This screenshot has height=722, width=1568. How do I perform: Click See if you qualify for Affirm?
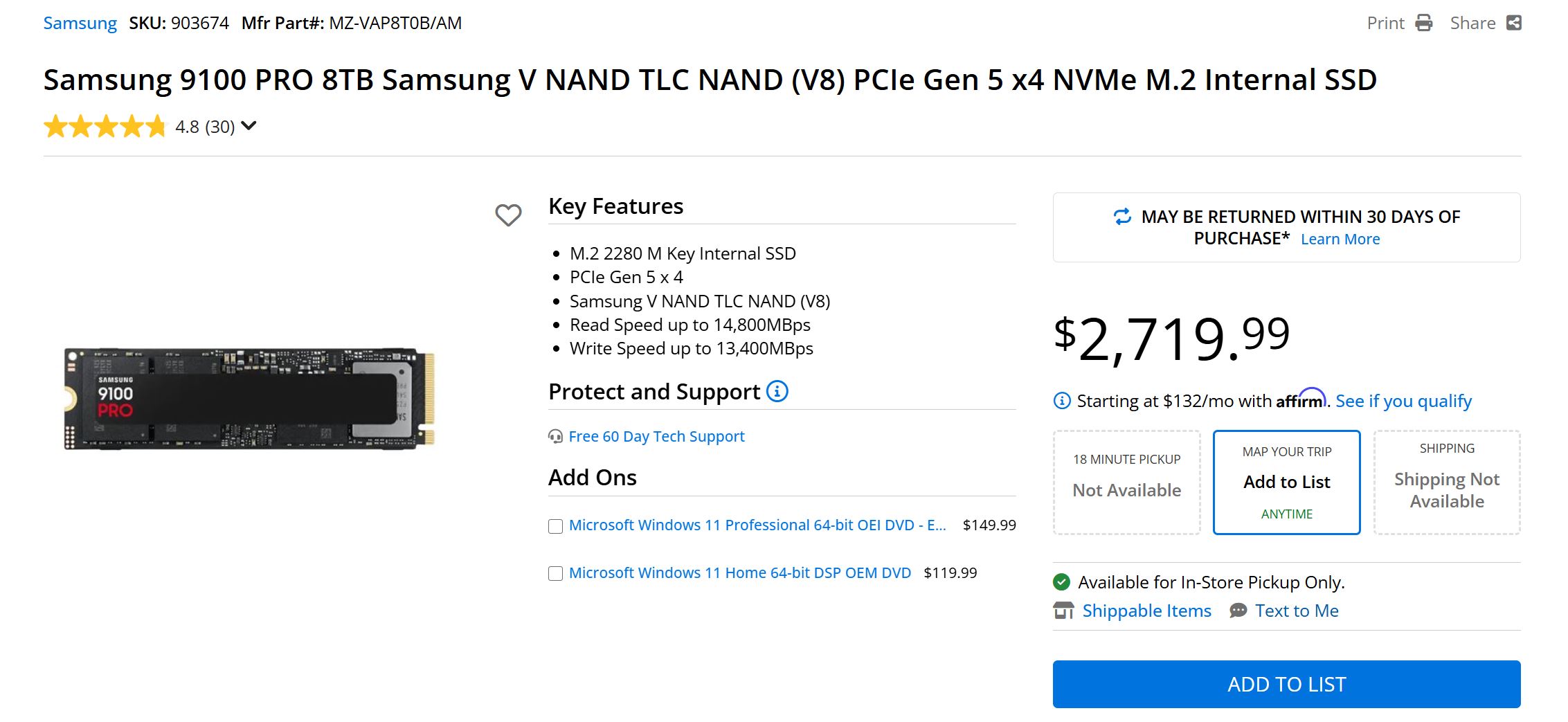pyautogui.click(x=1403, y=401)
